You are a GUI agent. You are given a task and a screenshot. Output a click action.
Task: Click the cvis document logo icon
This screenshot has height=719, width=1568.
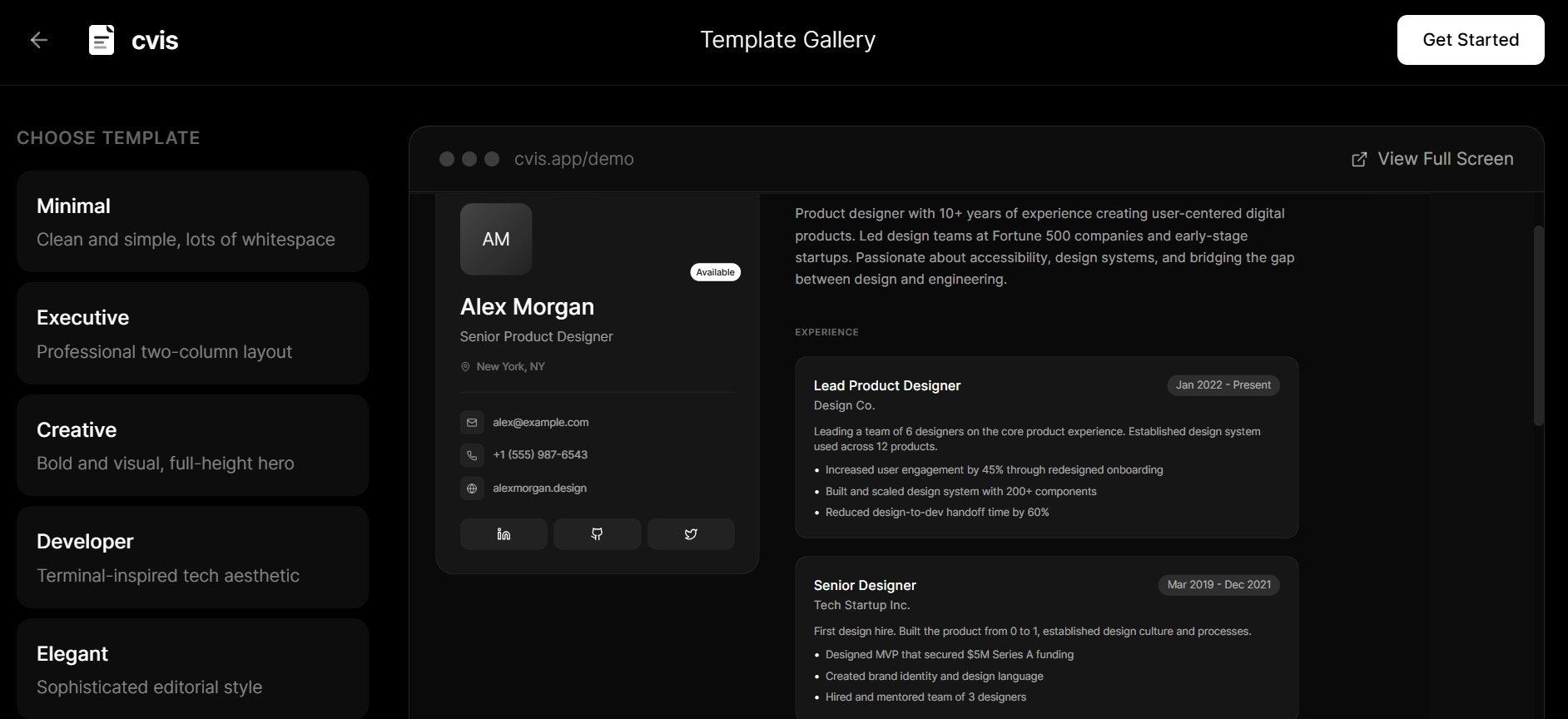click(102, 40)
